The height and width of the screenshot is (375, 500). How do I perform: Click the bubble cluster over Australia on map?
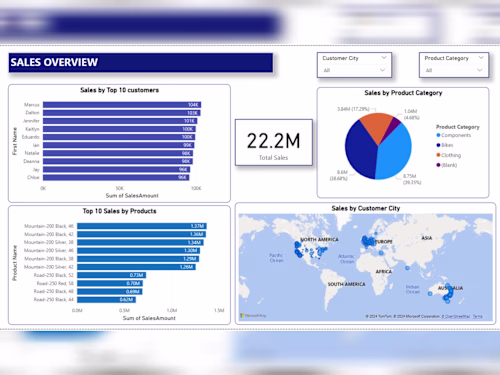(x=448, y=294)
